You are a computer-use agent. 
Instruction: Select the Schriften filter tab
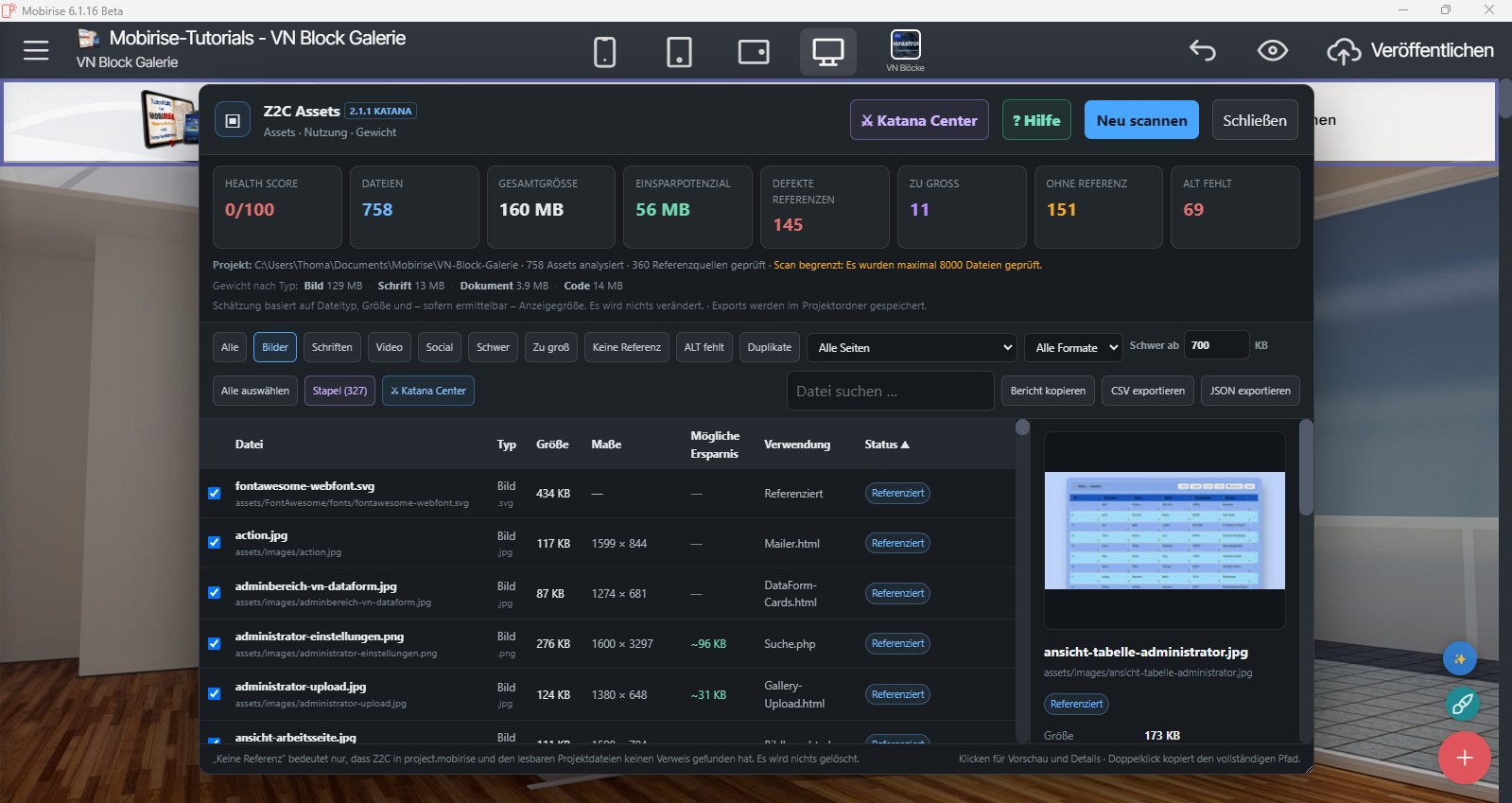point(332,347)
